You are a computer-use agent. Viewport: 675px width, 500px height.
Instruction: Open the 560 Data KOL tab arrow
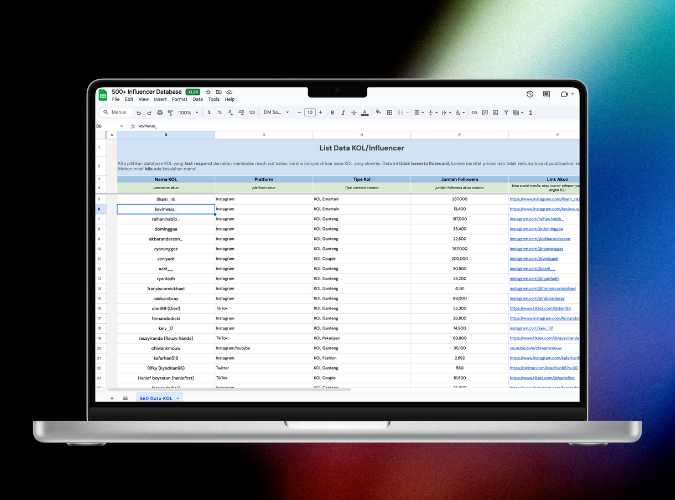click(x=179, y=397)
